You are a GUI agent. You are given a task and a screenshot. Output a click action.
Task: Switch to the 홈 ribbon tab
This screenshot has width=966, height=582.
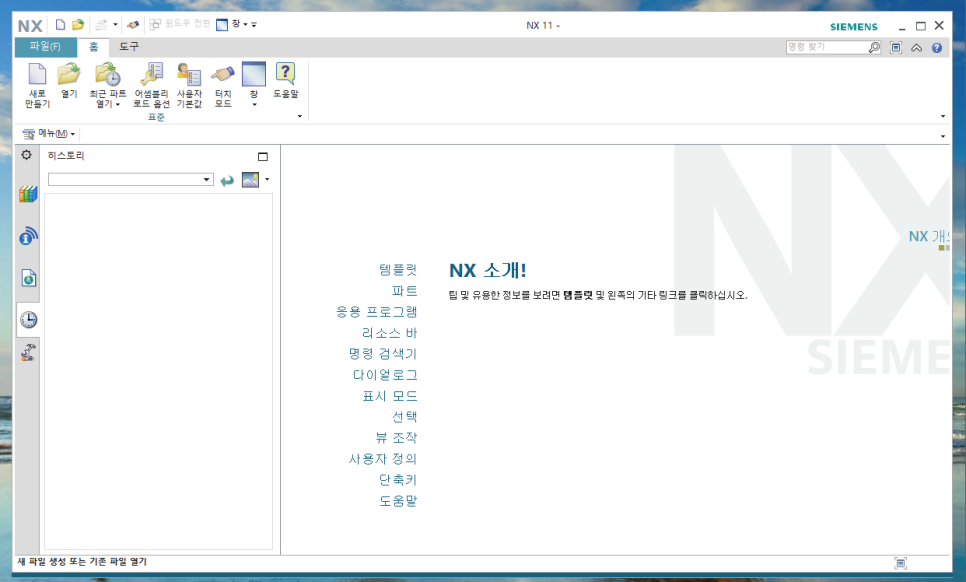93,47
